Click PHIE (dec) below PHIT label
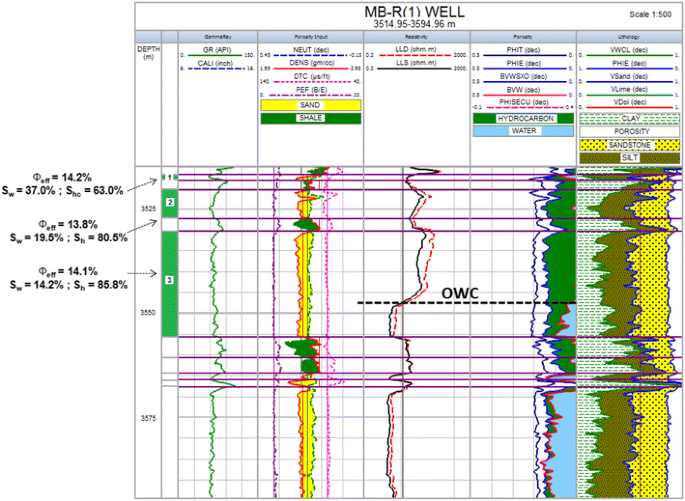 click(x=523, y=64)
